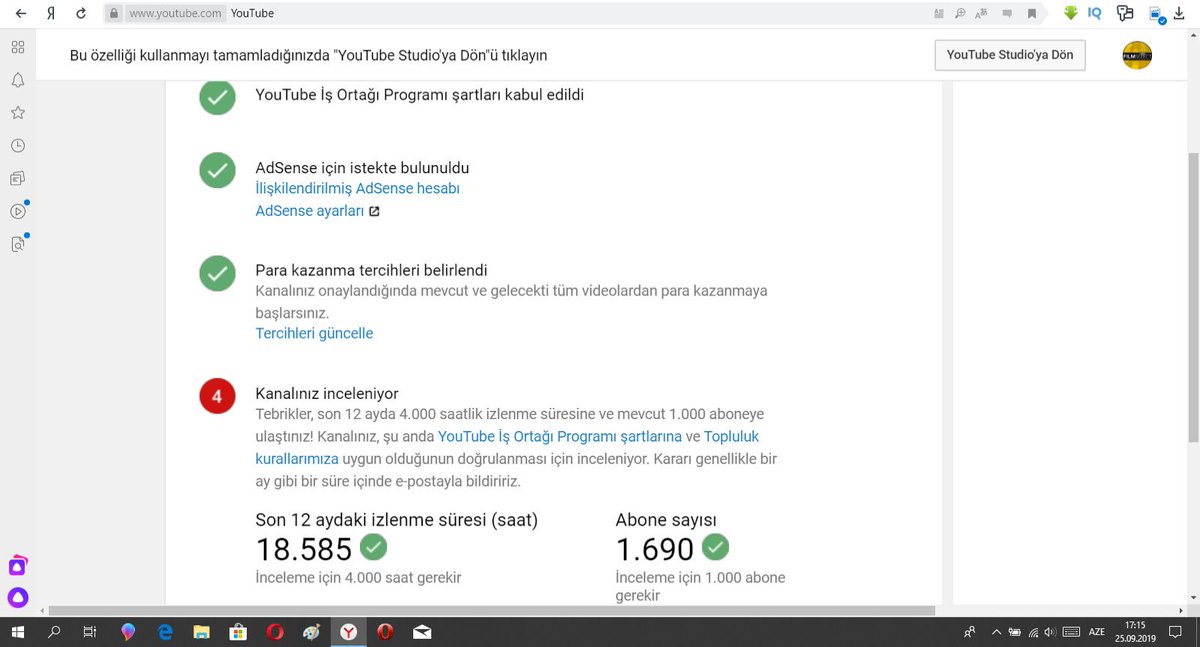
Task: Click the "Abone sayısı" label
Action: click(x=666, y=520)
